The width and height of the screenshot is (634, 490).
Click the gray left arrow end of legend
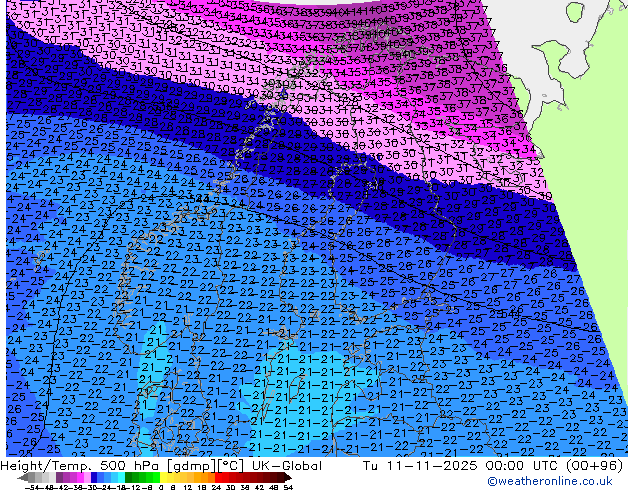[23, 477]
